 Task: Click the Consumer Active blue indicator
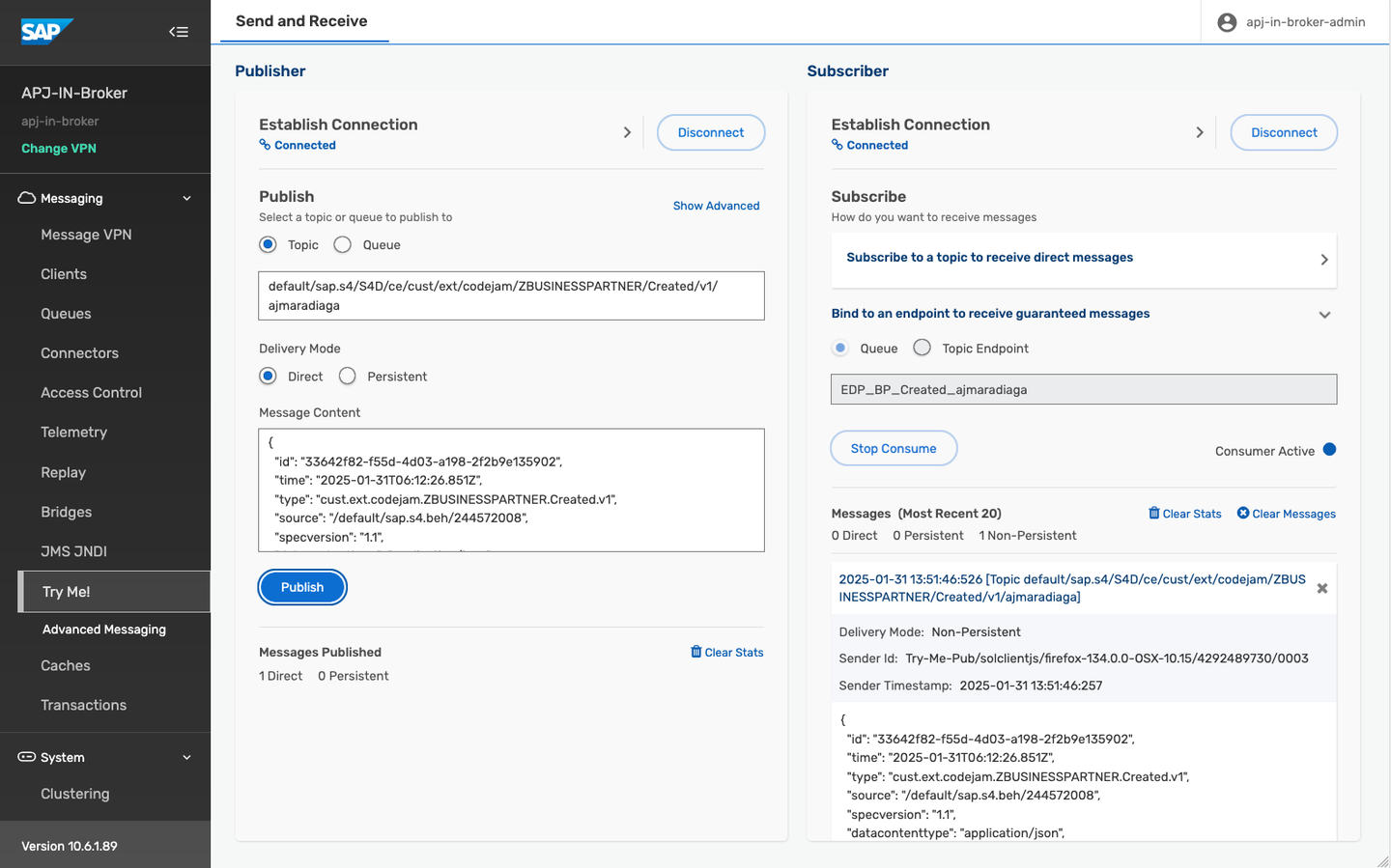point(1329,449)
